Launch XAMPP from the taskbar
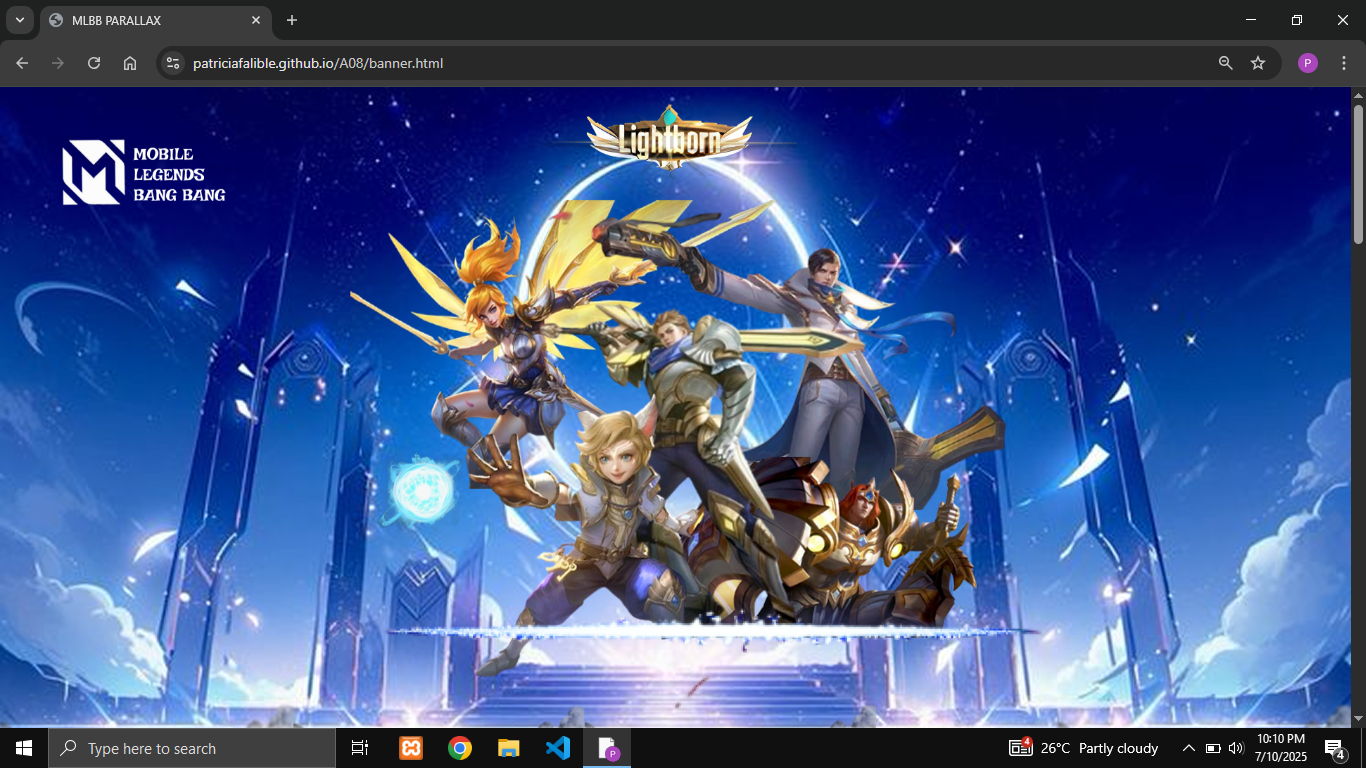Screen dimensions: 1366x768 tap(410, 748)
